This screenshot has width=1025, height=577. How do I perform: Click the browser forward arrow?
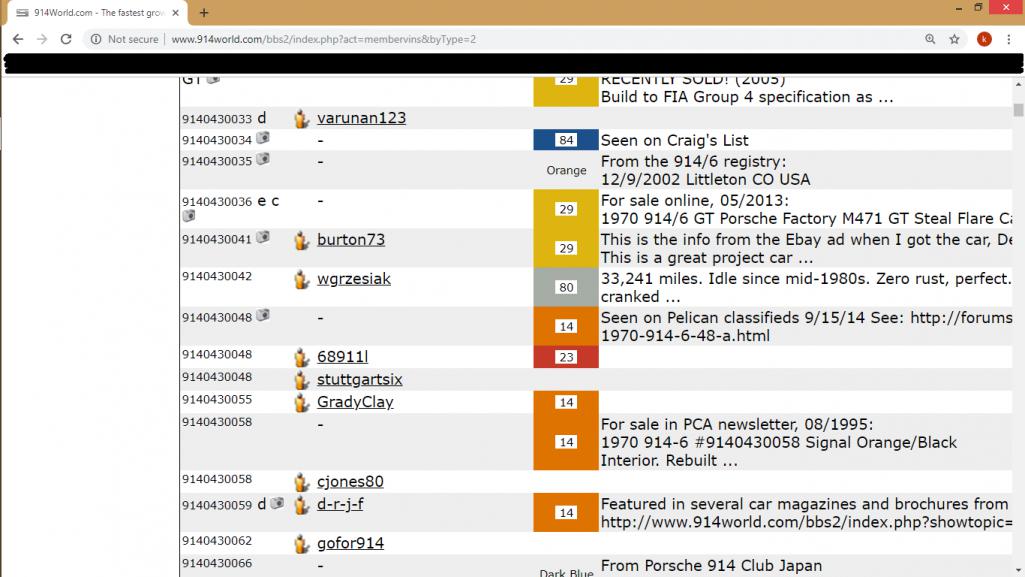(42, 39)
